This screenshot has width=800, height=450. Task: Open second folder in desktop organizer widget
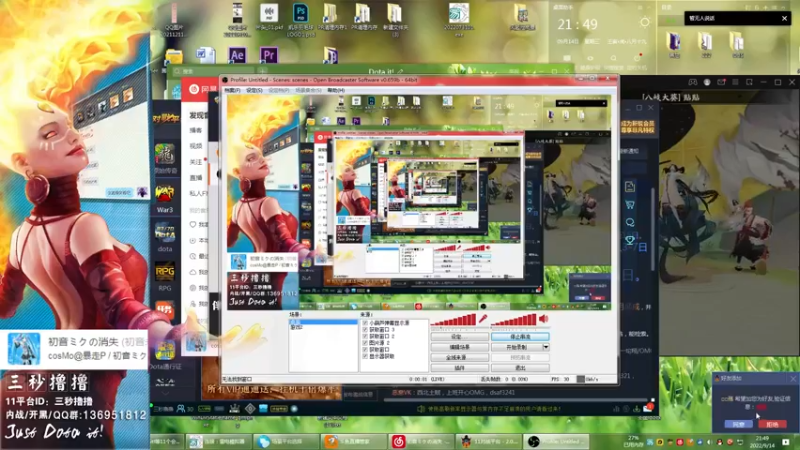(706, 44)
